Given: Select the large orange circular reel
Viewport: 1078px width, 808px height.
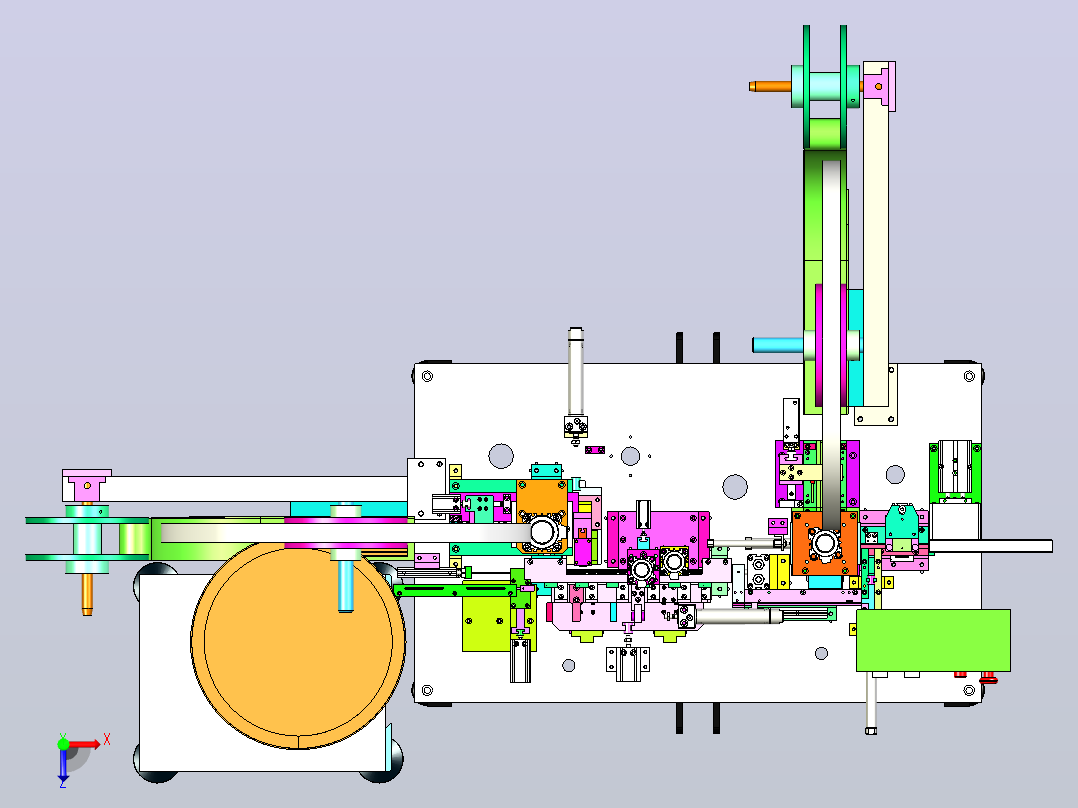Looking at the screenshot, I should click(x=298, y=646).
